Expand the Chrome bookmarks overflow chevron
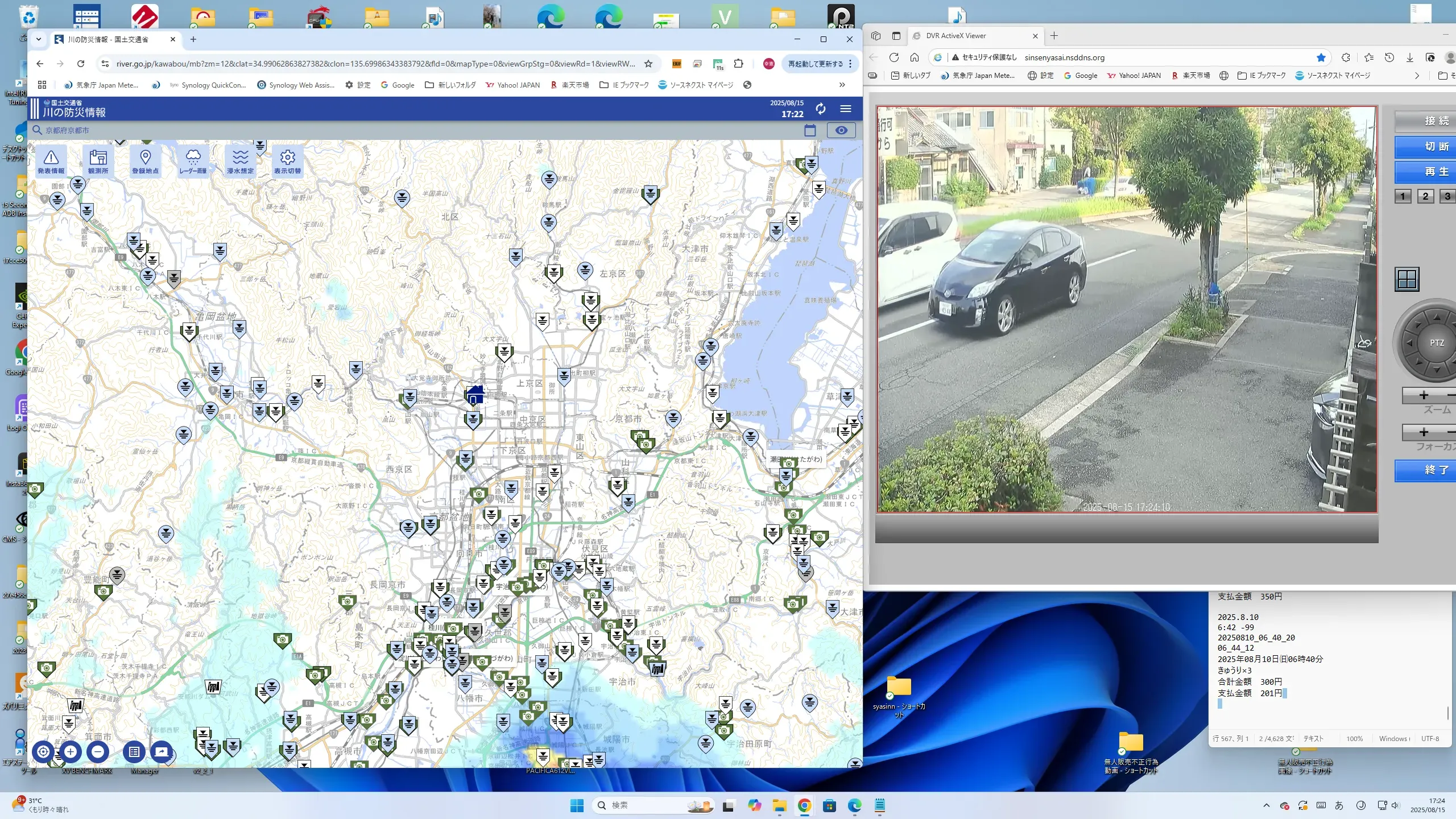This screenshot has width=1456, height=819. 842,85
